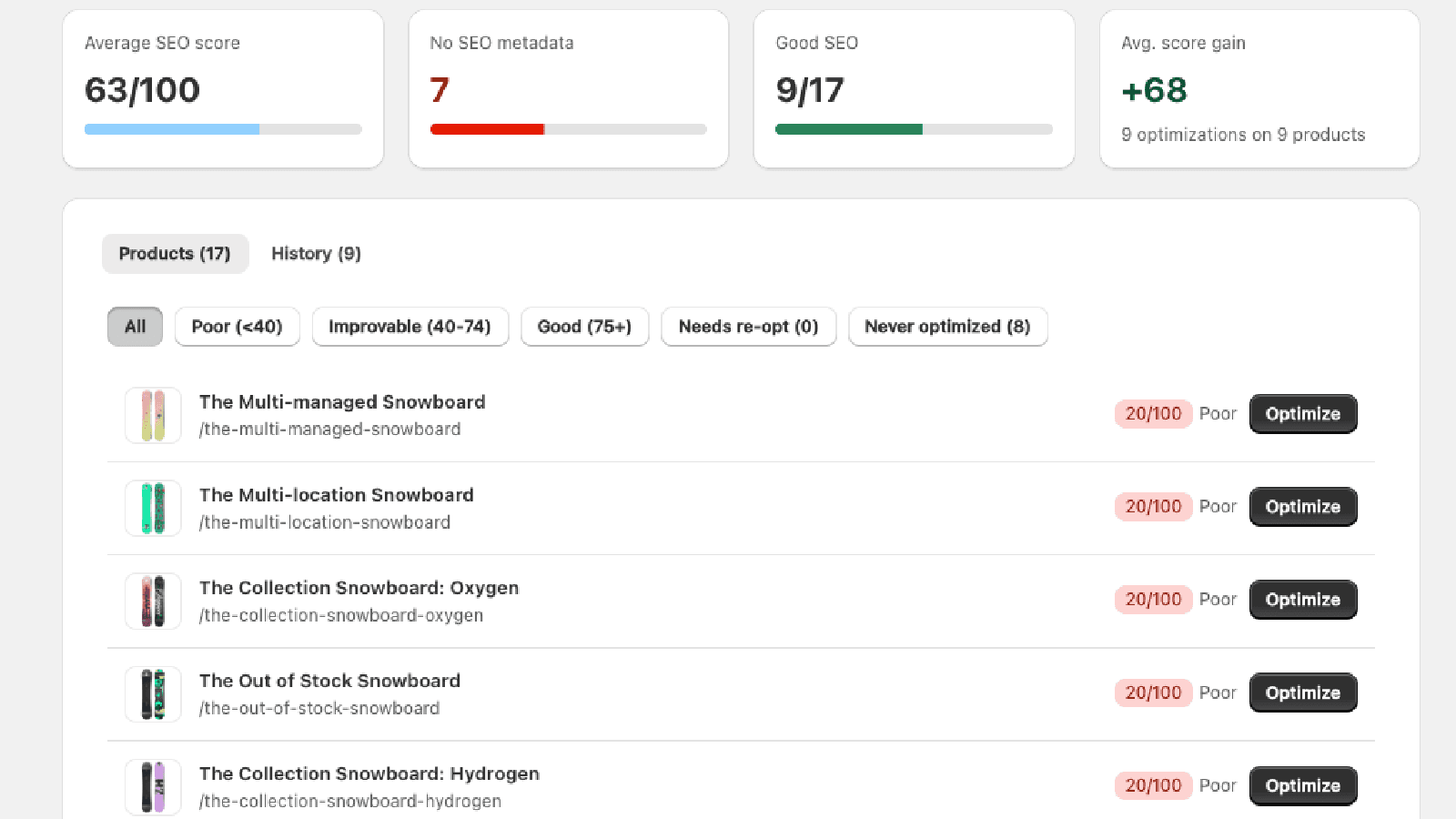Click the /the-out-of-stock-snowboard URL path

point(319,708)
